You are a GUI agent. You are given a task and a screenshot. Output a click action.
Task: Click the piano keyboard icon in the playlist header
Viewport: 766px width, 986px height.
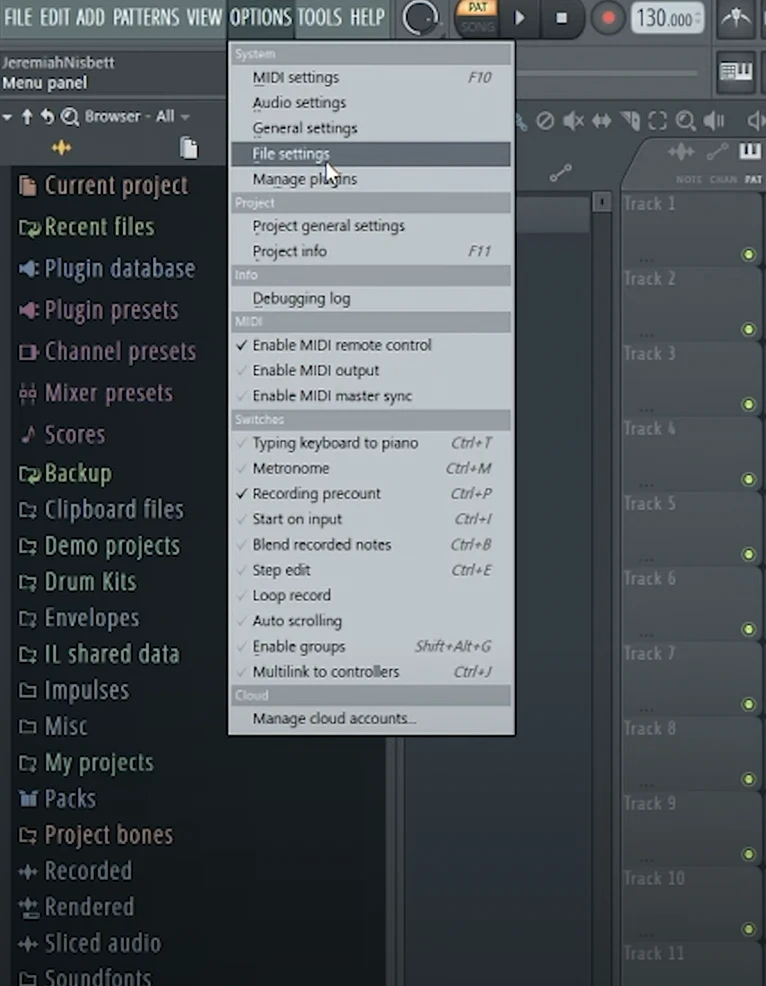tap(748, 152)
